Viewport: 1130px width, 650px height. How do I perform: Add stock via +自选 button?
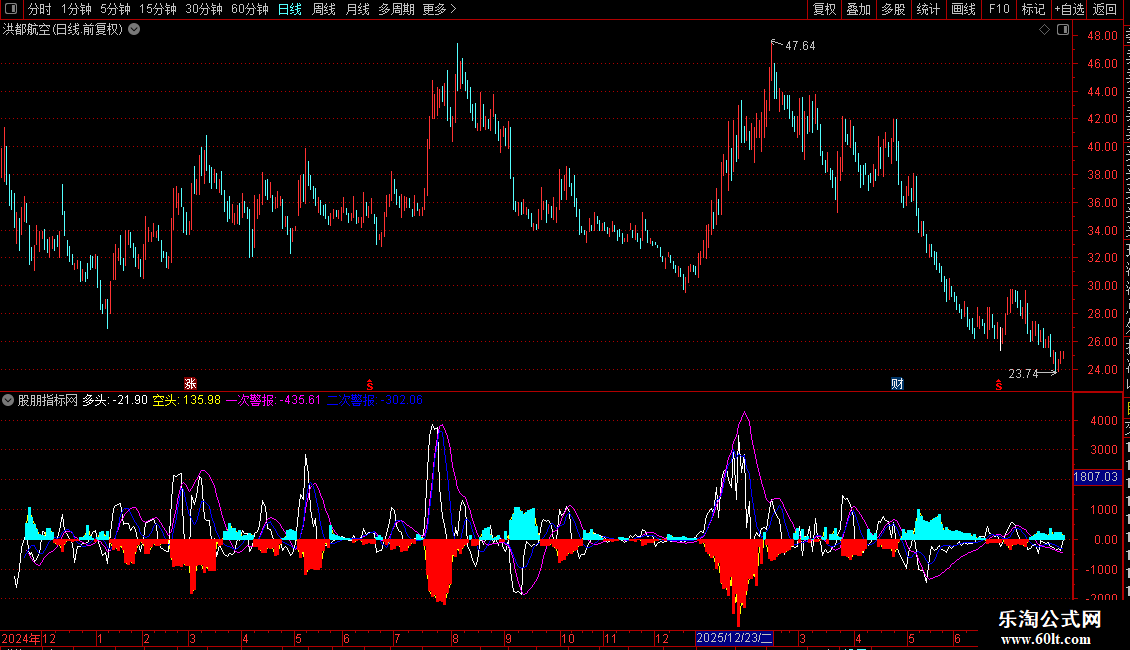point(1069,9)
